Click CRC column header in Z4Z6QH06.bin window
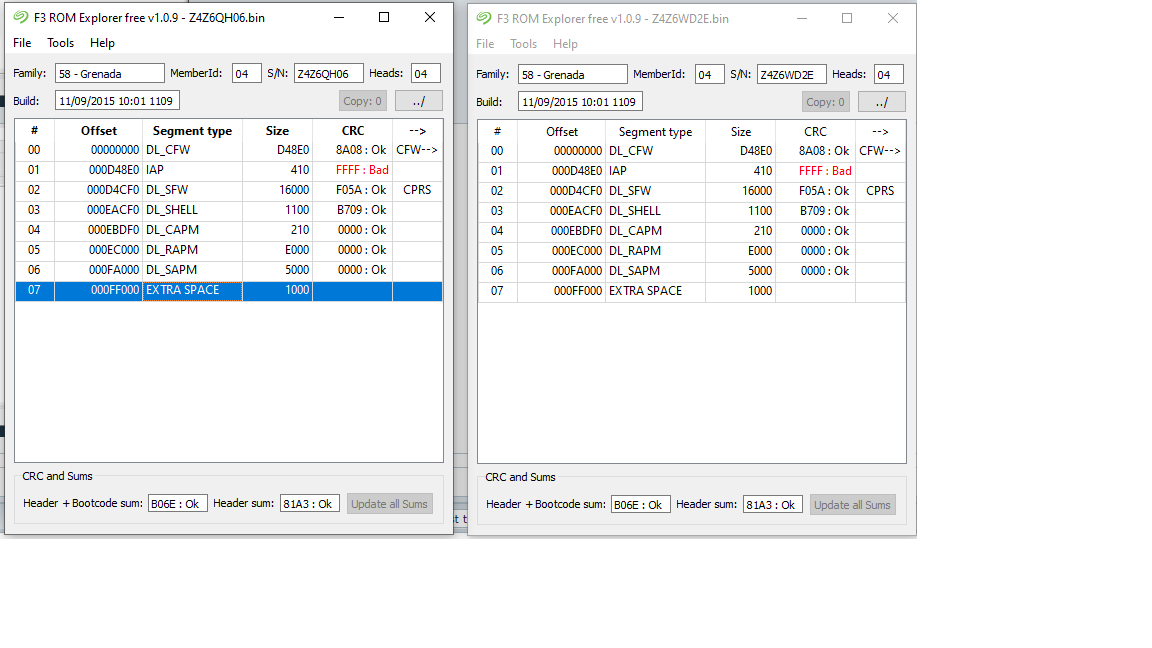This screenshot has height=648, width=1152. [x=353, y=131]
